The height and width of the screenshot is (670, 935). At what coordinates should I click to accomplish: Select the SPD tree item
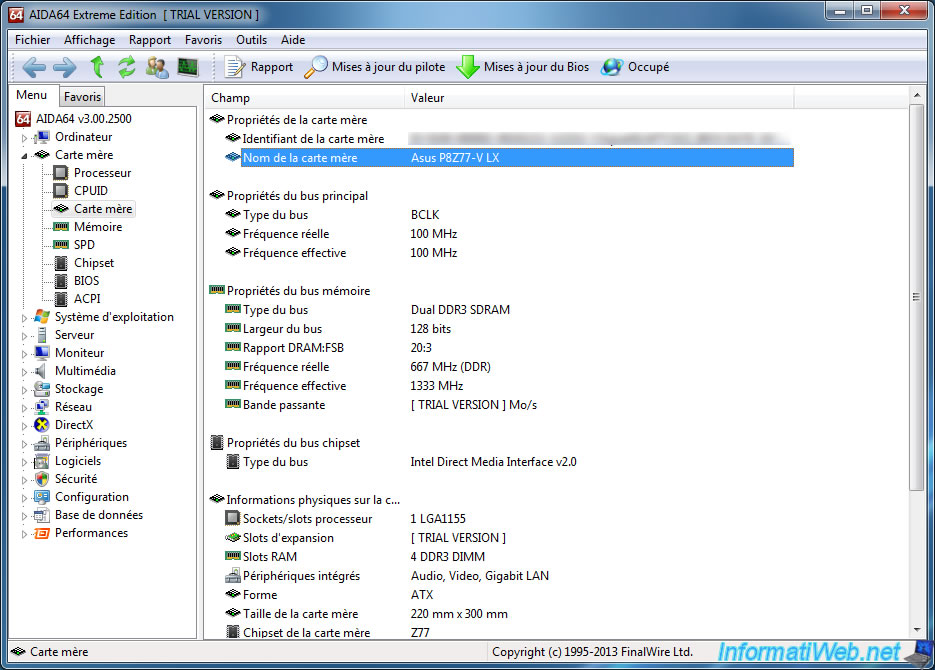(84, 244)
